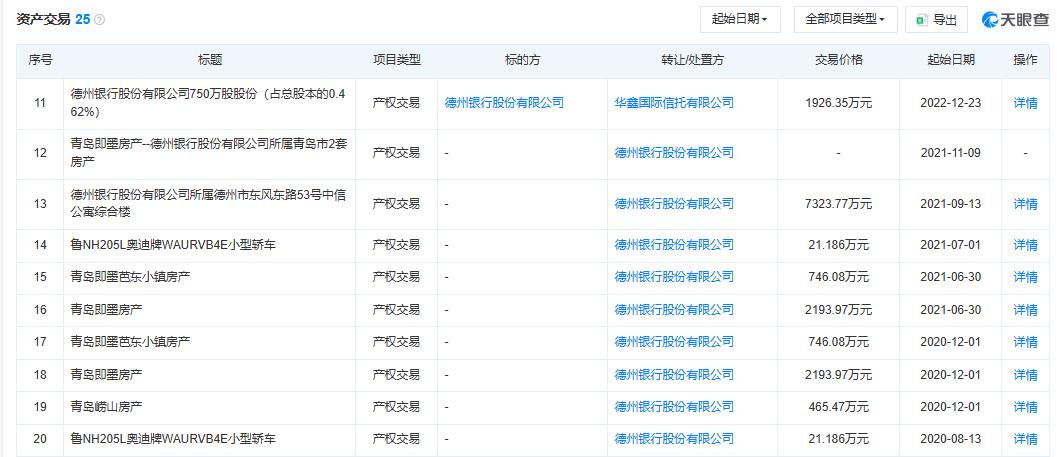The width and height of the screenshot is (1057, 457).
Task: Open 详情 for the 7323.77万元 transaction
Action: click(1025, 204)
